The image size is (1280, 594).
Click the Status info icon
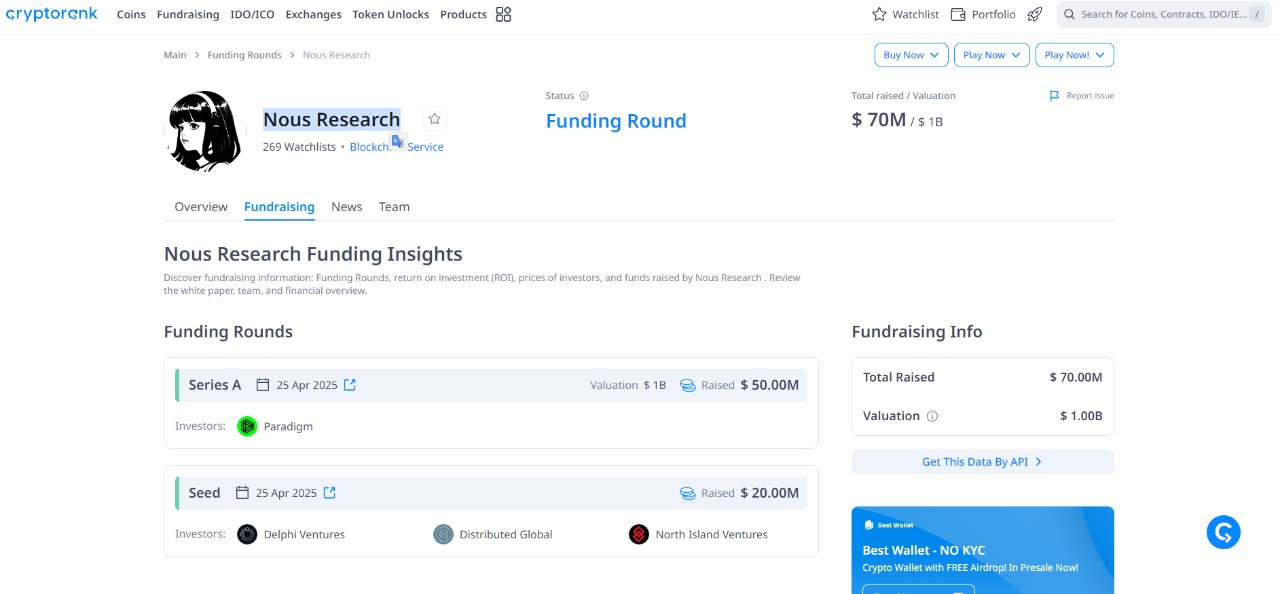point(584,96)
